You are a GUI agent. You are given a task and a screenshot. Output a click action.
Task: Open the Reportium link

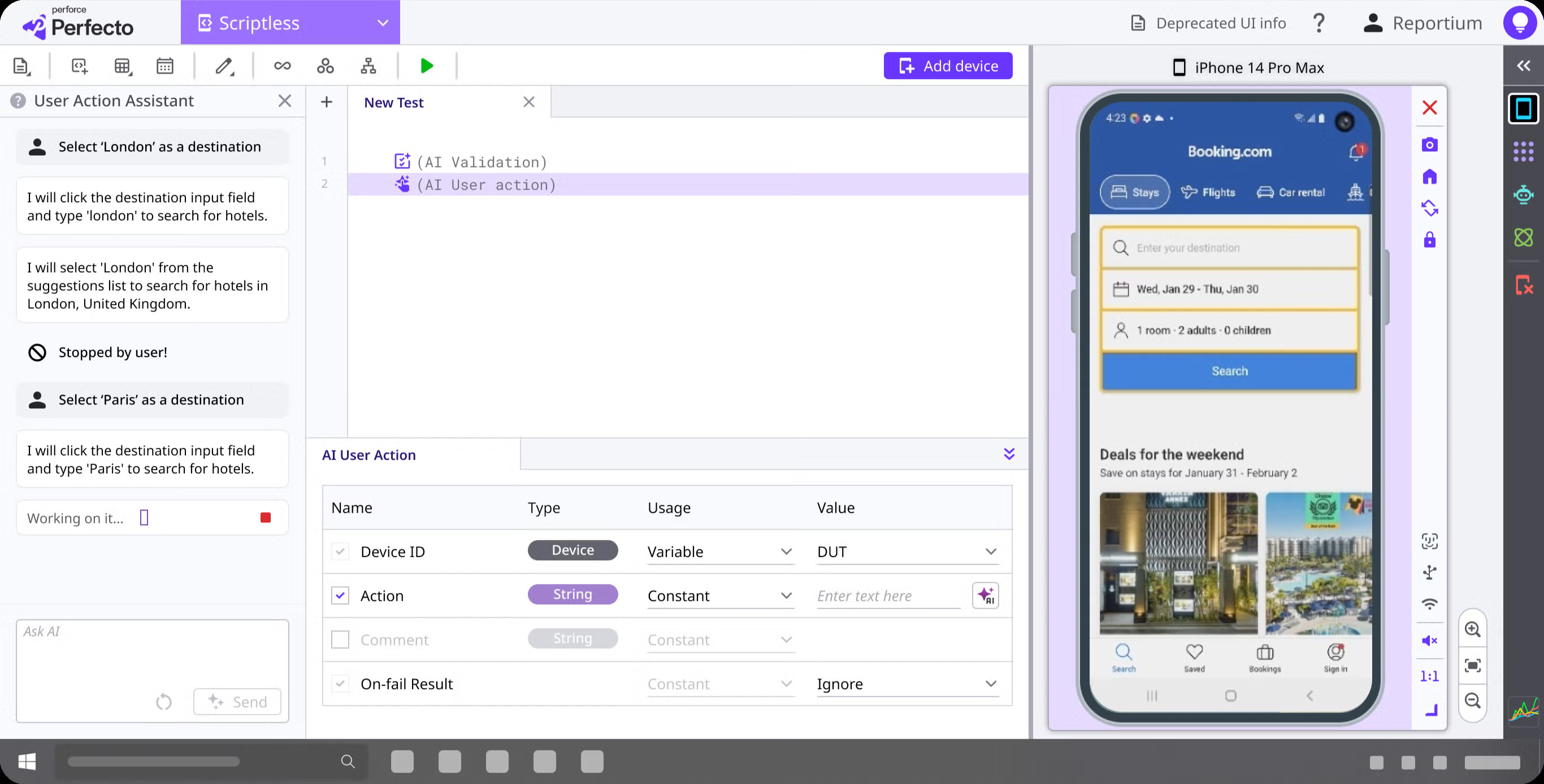click(x=1422, y=23)
